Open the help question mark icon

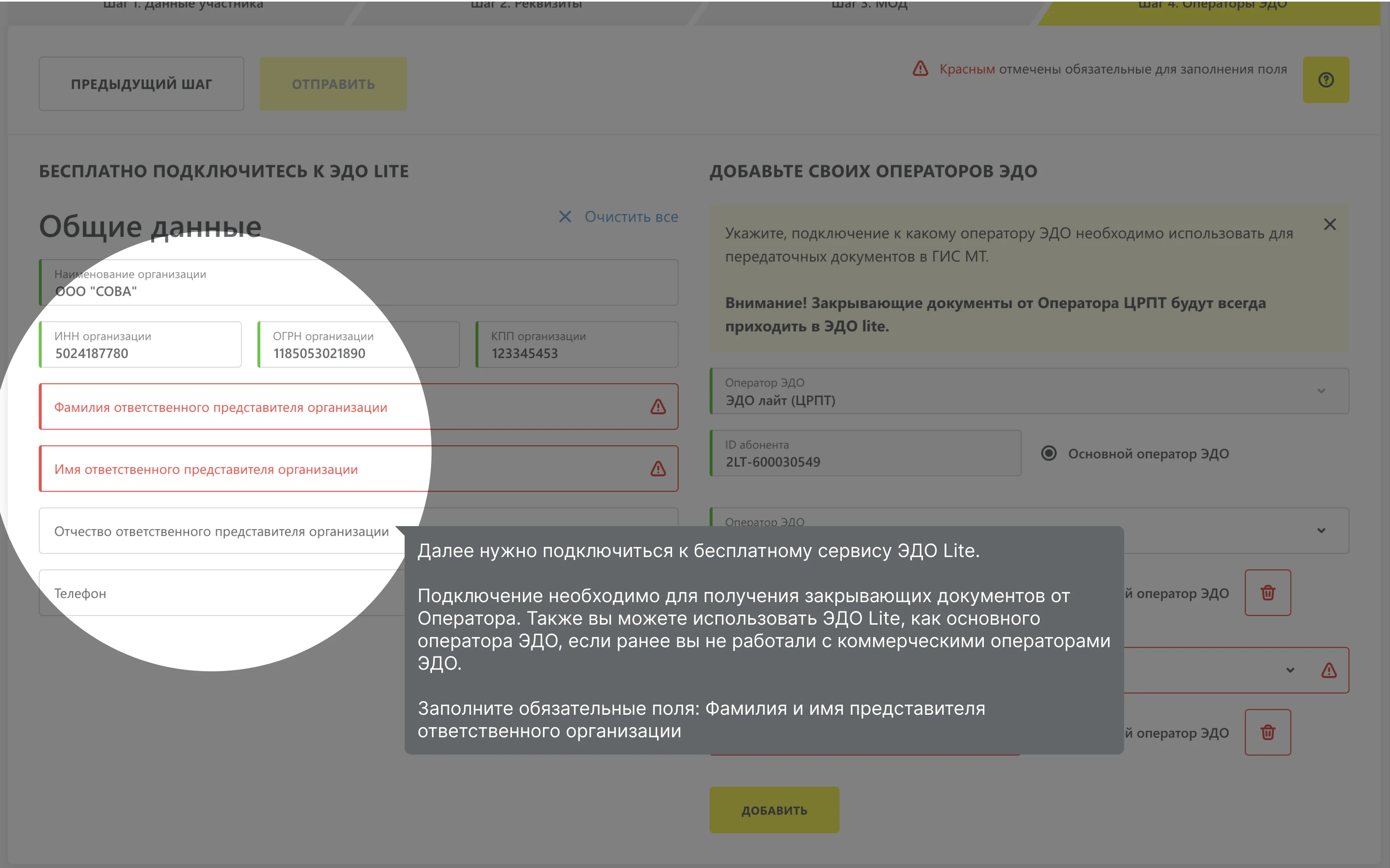[x=1326, y=80]
